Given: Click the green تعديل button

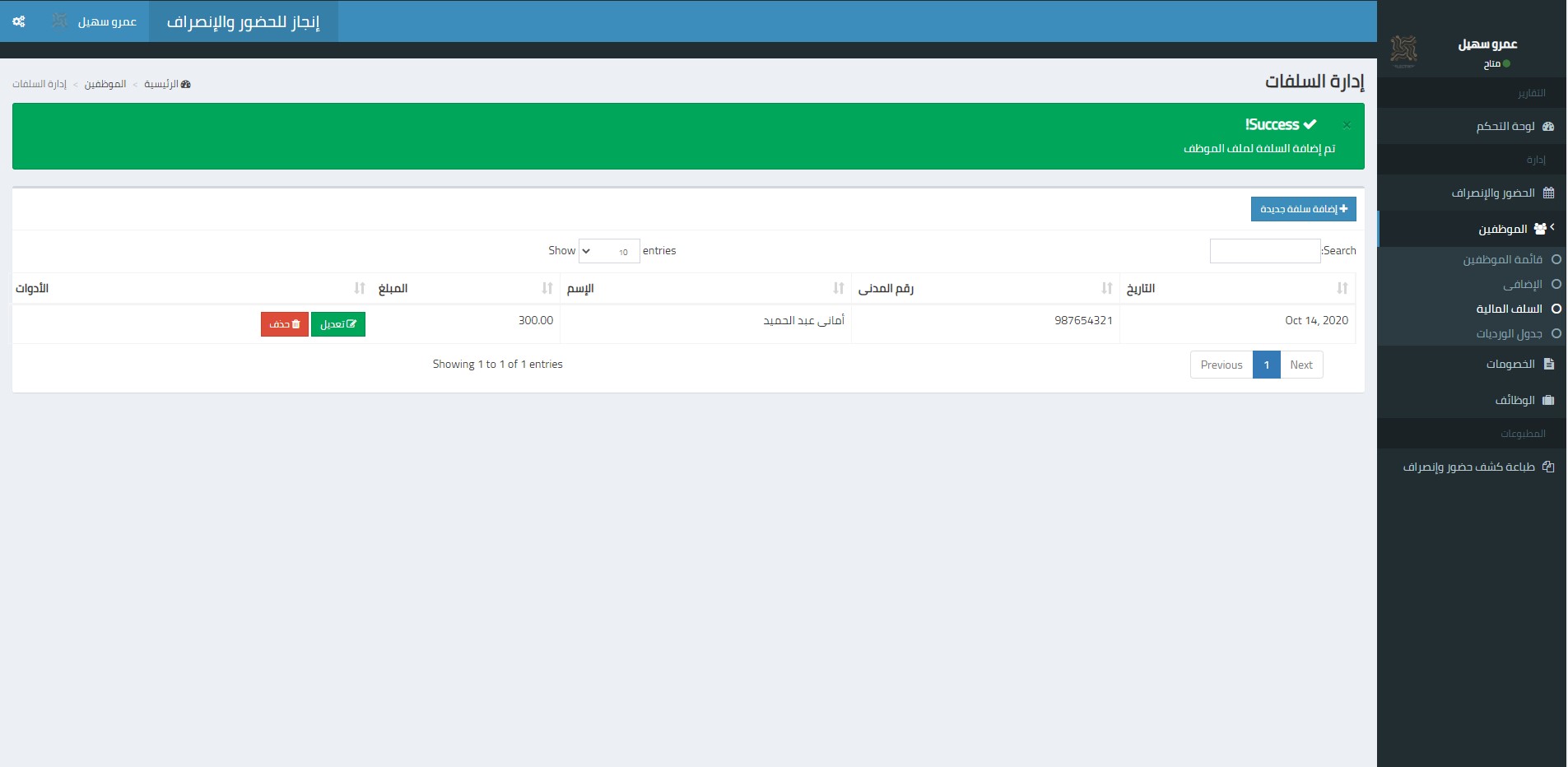Looking at the screenshot, I should tap(338, 324).
